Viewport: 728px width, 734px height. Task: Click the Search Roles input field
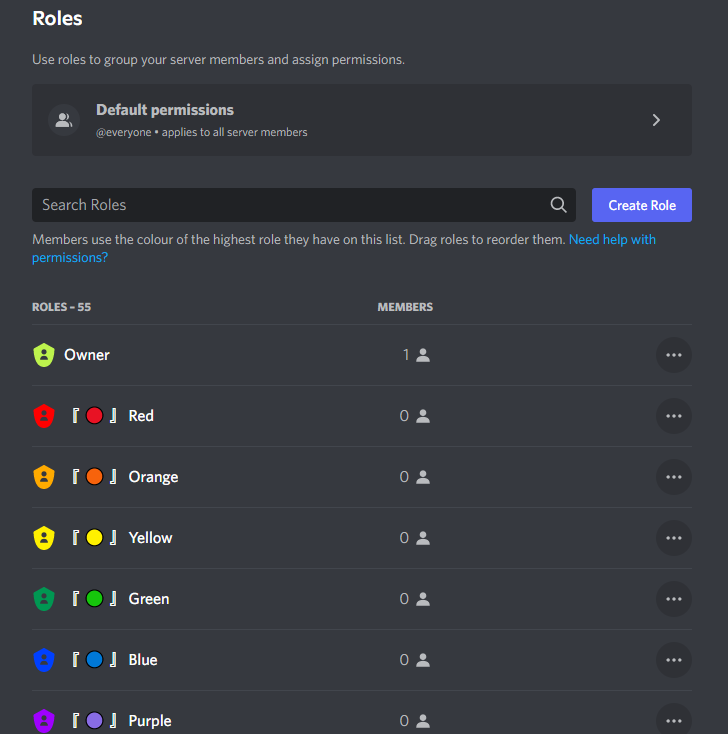click(290, 205)
